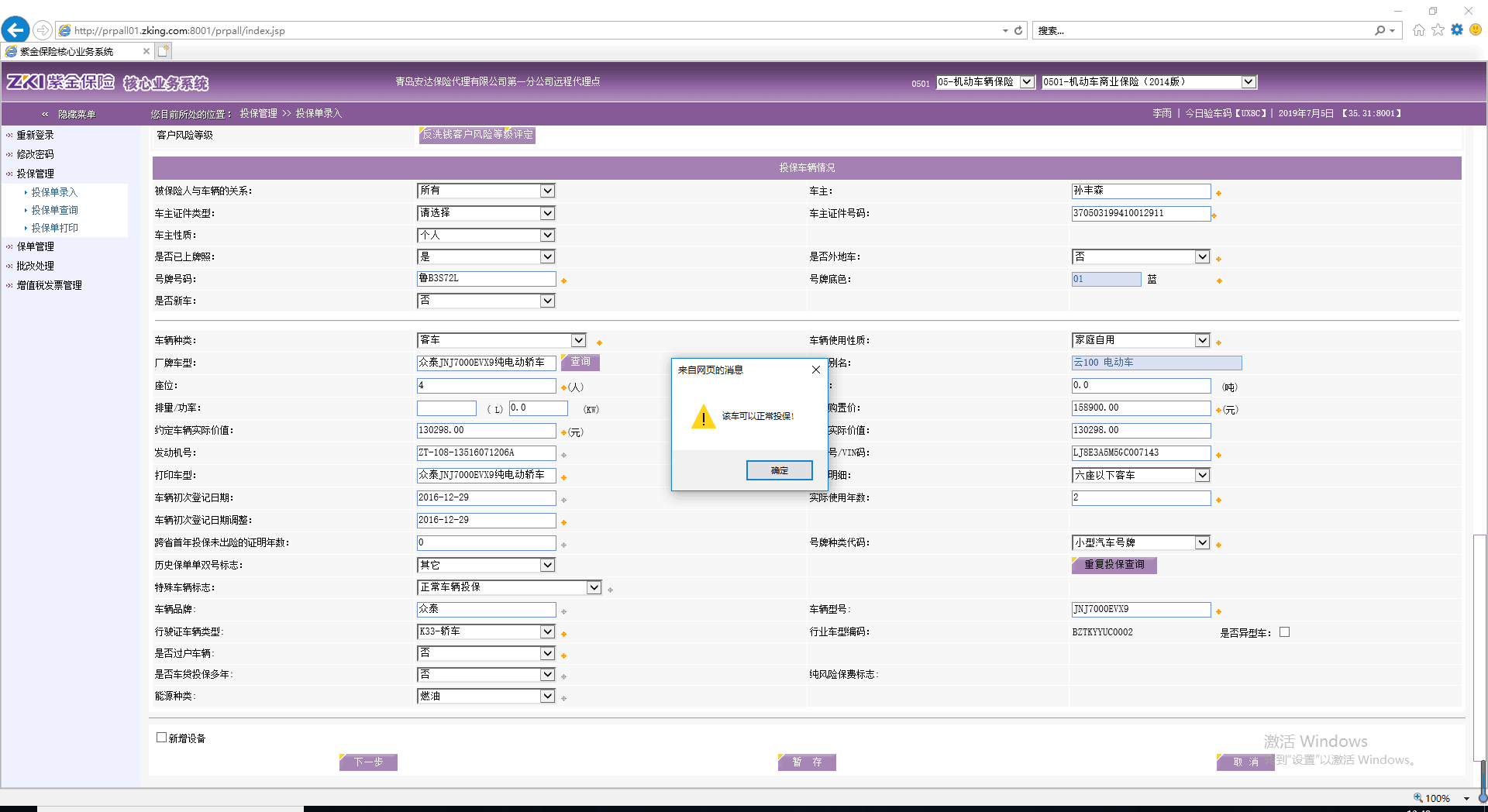Screen dimensions: 1488x812
Task: Check the 是否异型车 checkbox
Action: (x=1284, y=632)
